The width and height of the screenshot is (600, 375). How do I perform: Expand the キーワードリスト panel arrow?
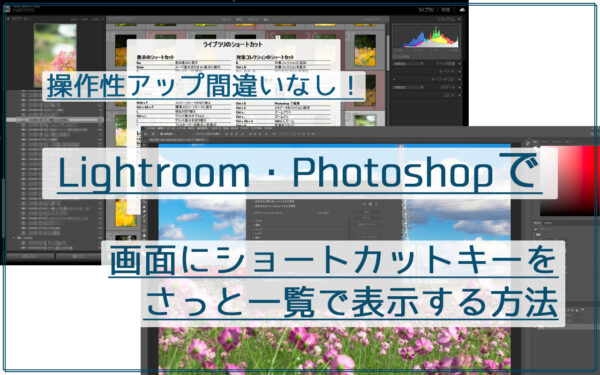(x=459, y=80)
